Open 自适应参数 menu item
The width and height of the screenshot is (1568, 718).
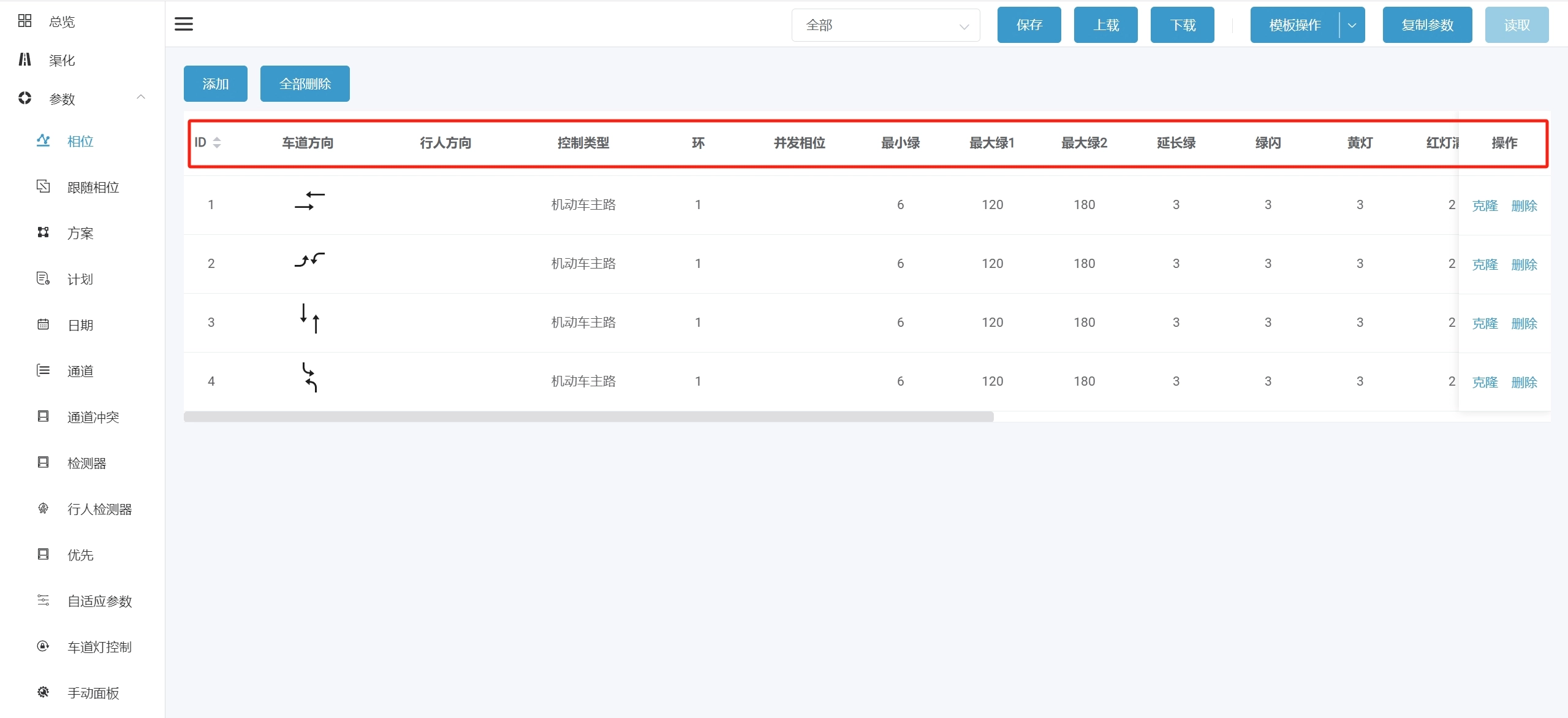coord(99,601)
